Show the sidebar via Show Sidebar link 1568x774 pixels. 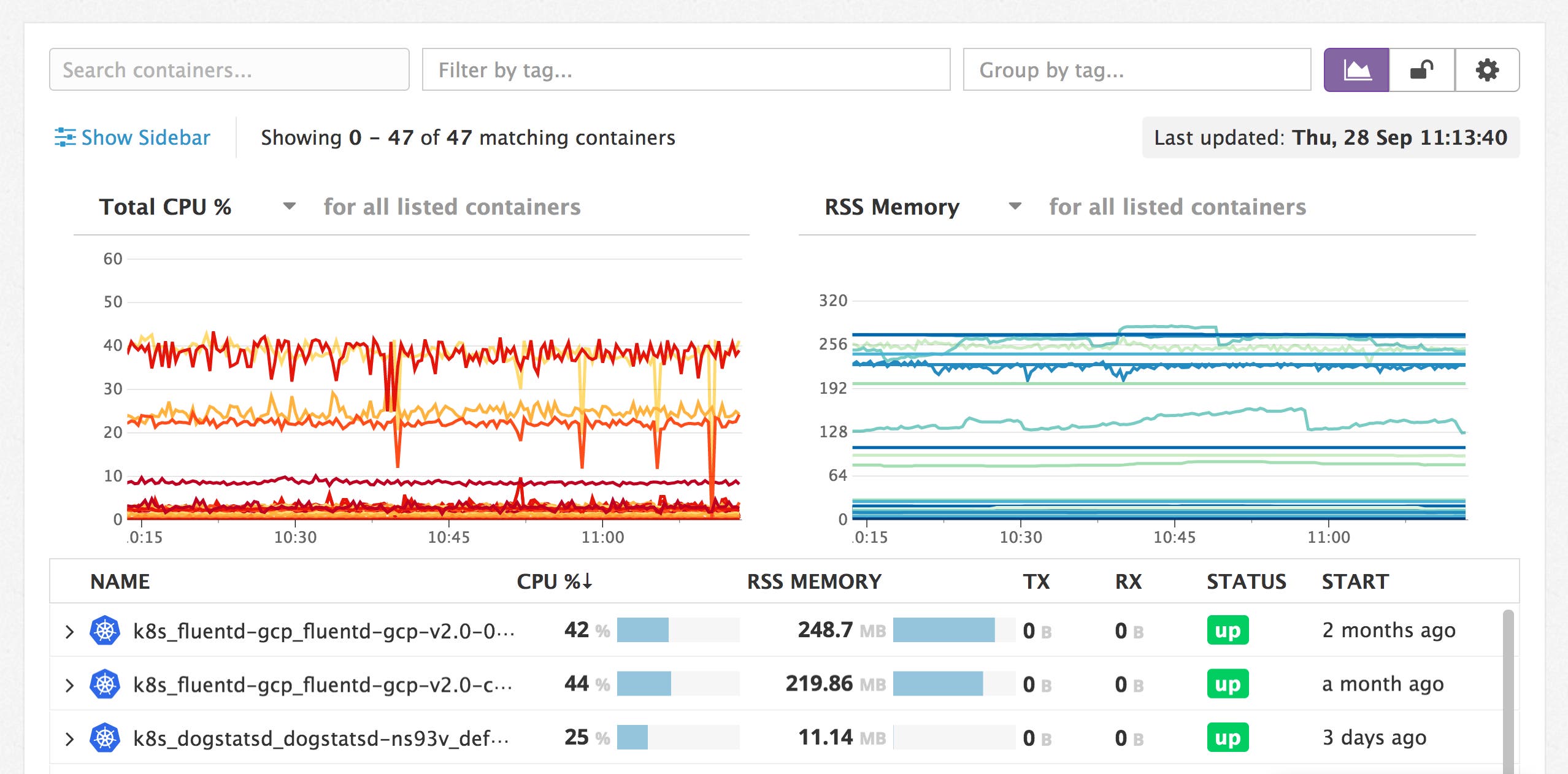coord(144,137)
